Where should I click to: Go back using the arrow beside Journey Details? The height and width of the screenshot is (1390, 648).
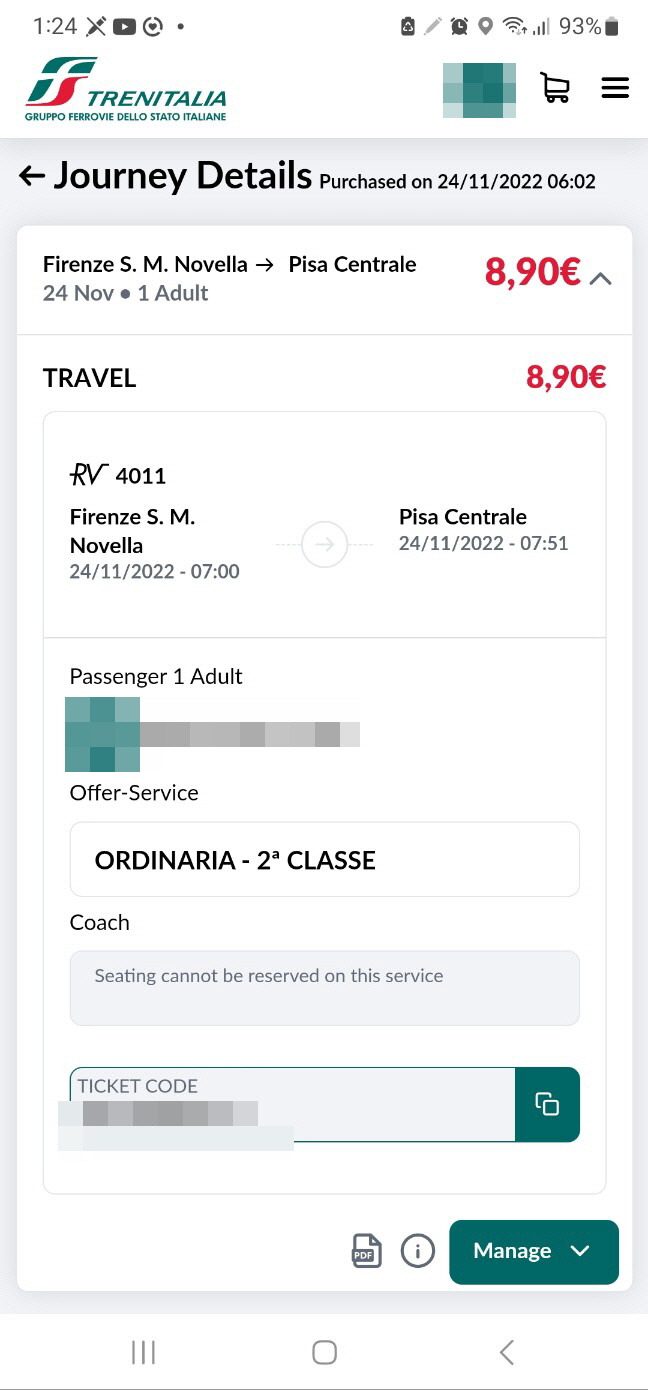click(x=32, y=177)
